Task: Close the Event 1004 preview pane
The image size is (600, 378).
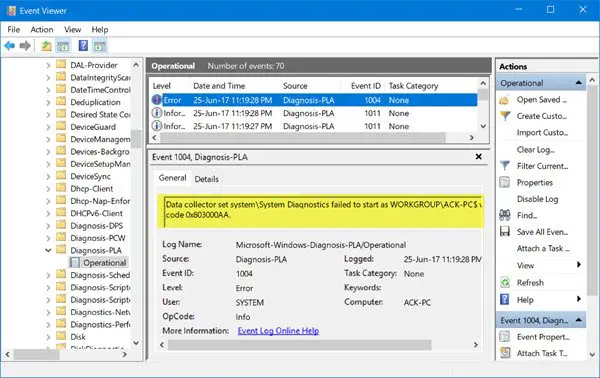Action: click(x=478, y=156)
